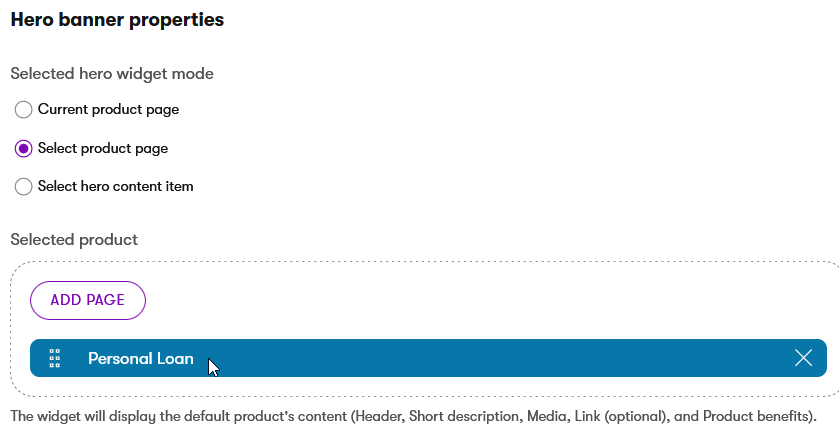Click the Select product page radio circle
The image size is (839, 437).
(x=23, y=148)
